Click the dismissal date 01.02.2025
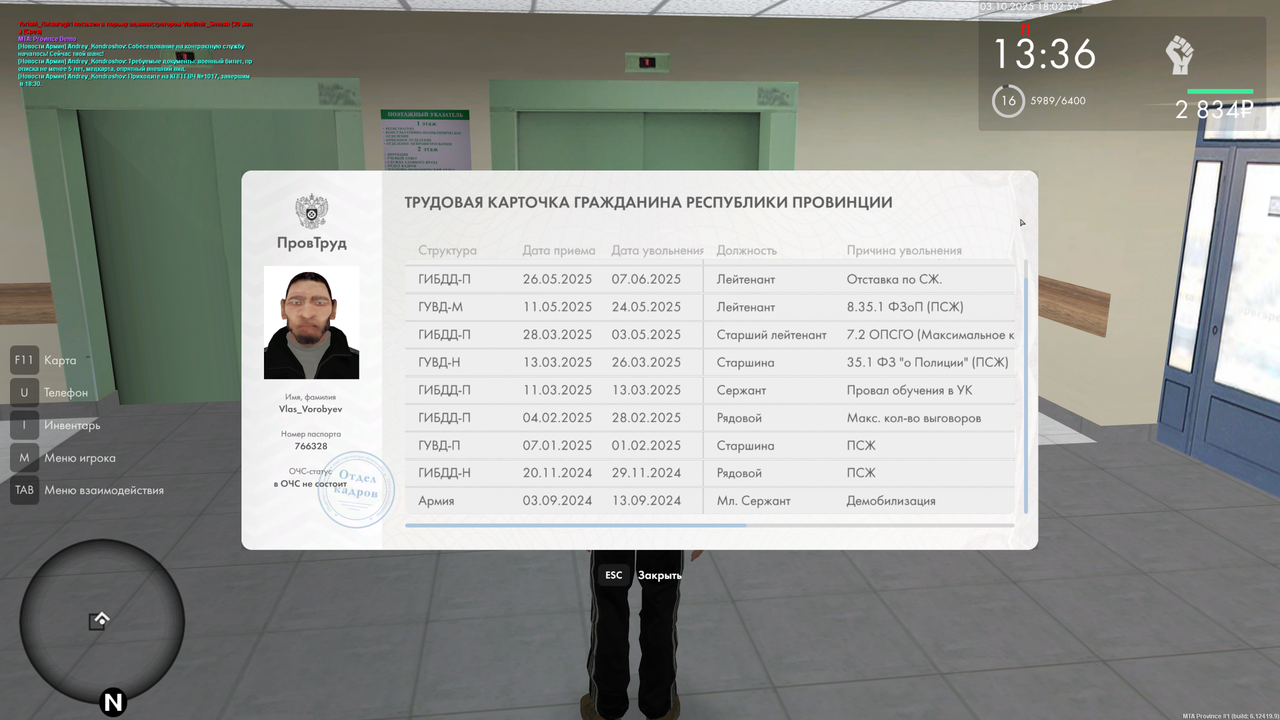Viewport: 1280px width, 720px height. click(x=646, y=445)
